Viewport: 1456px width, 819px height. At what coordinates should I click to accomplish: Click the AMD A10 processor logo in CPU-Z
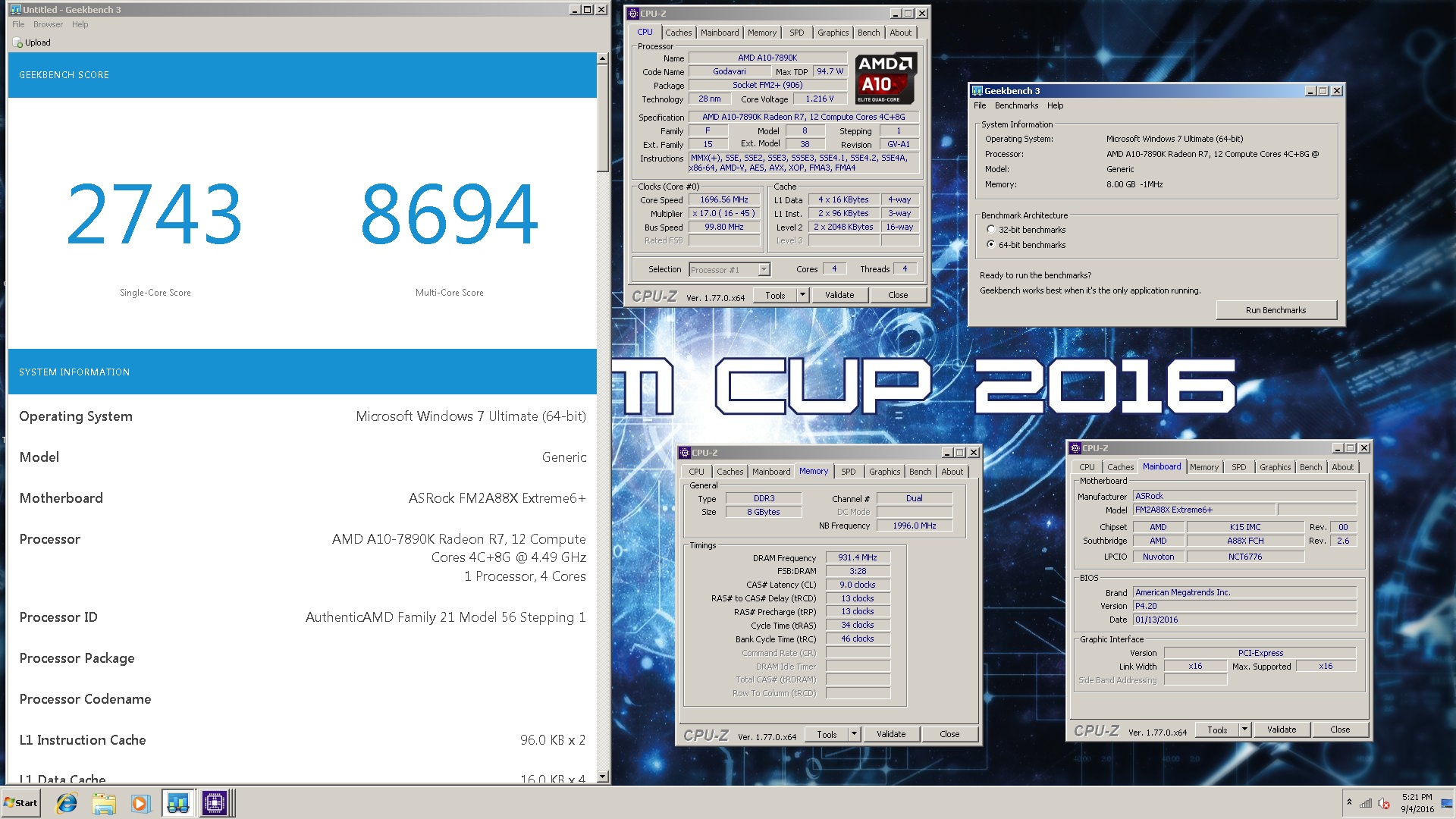coord(886,78)
